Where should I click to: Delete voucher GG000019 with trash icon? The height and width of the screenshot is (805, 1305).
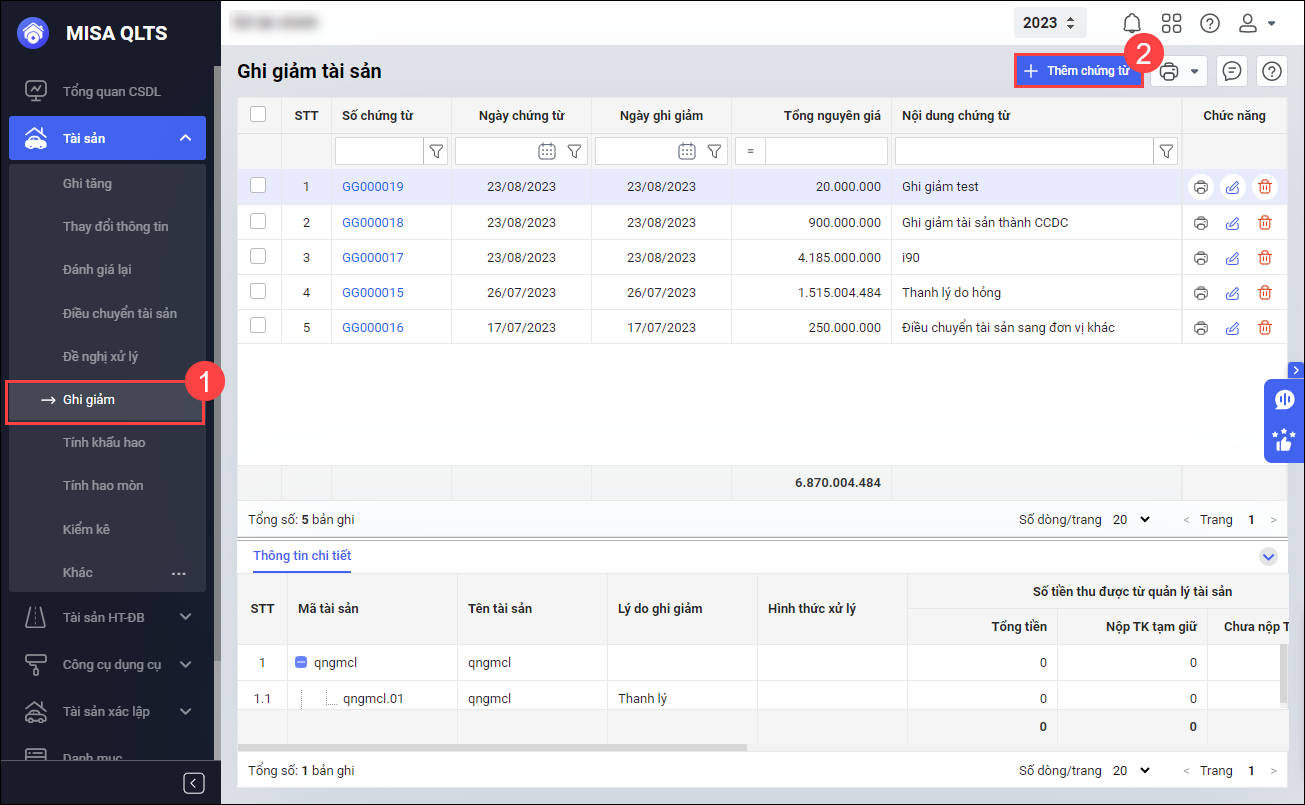1265,187
